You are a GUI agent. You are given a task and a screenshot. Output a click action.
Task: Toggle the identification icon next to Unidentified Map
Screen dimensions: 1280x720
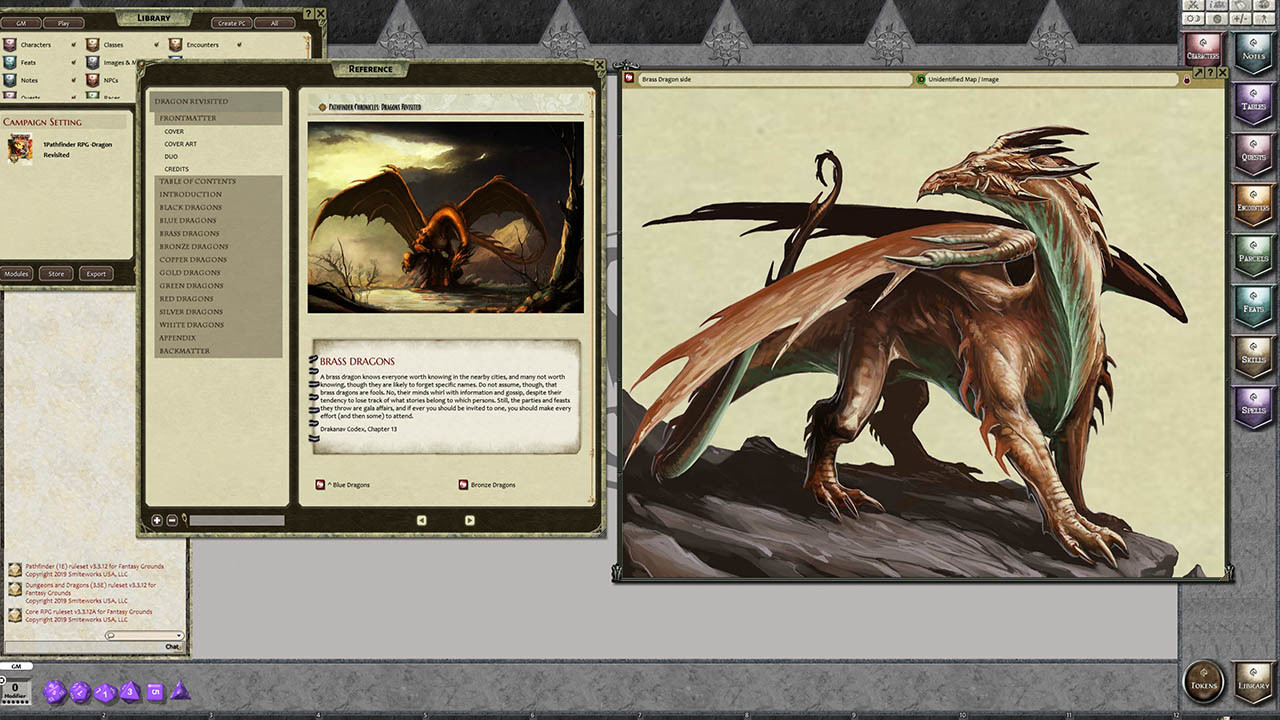tap(921, 79)
